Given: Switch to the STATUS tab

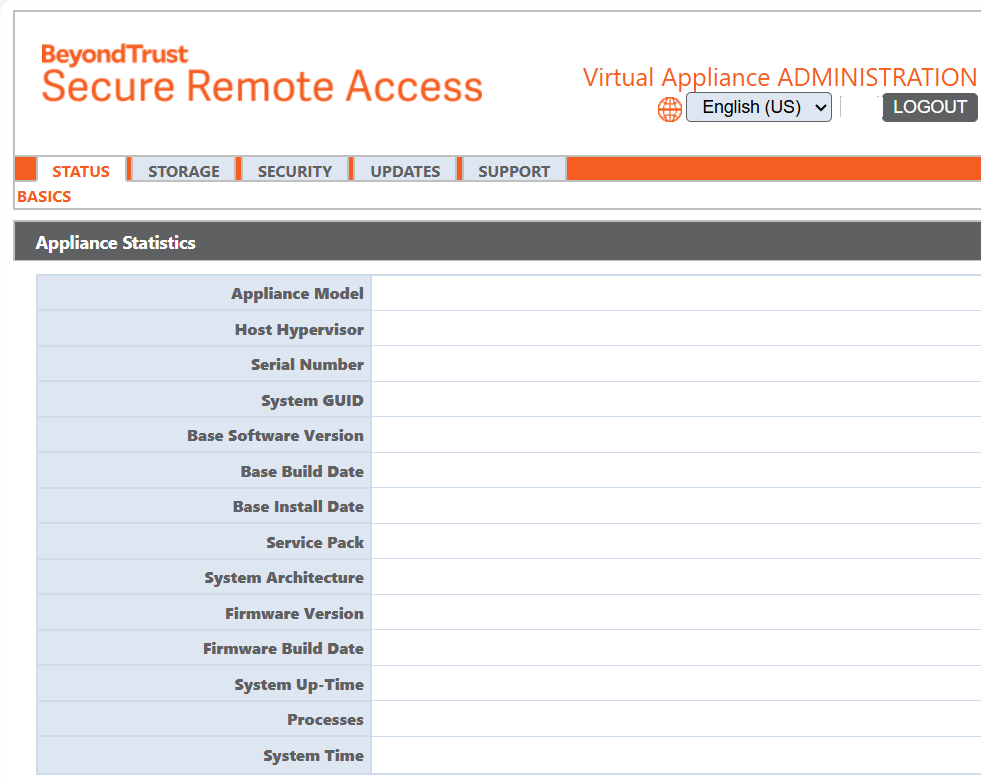Looking at the screenshot, I should 81,171.
